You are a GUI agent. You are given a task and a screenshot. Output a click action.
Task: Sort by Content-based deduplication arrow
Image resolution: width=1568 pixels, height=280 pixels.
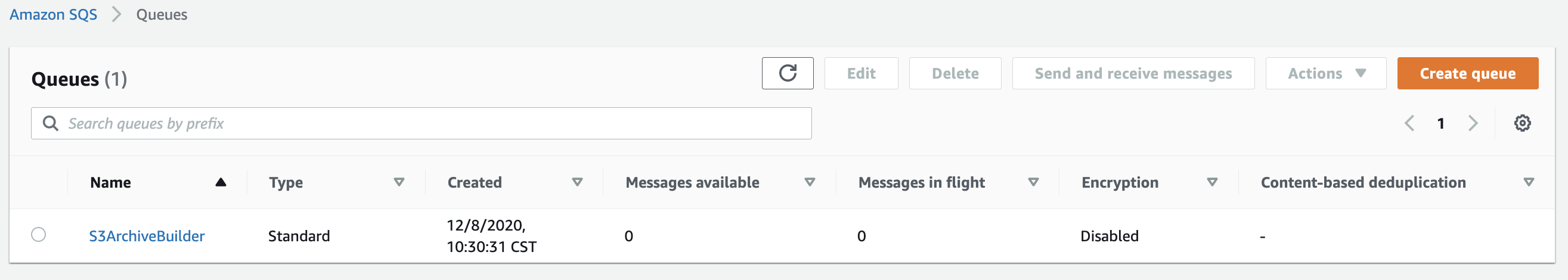(1528, 182)
